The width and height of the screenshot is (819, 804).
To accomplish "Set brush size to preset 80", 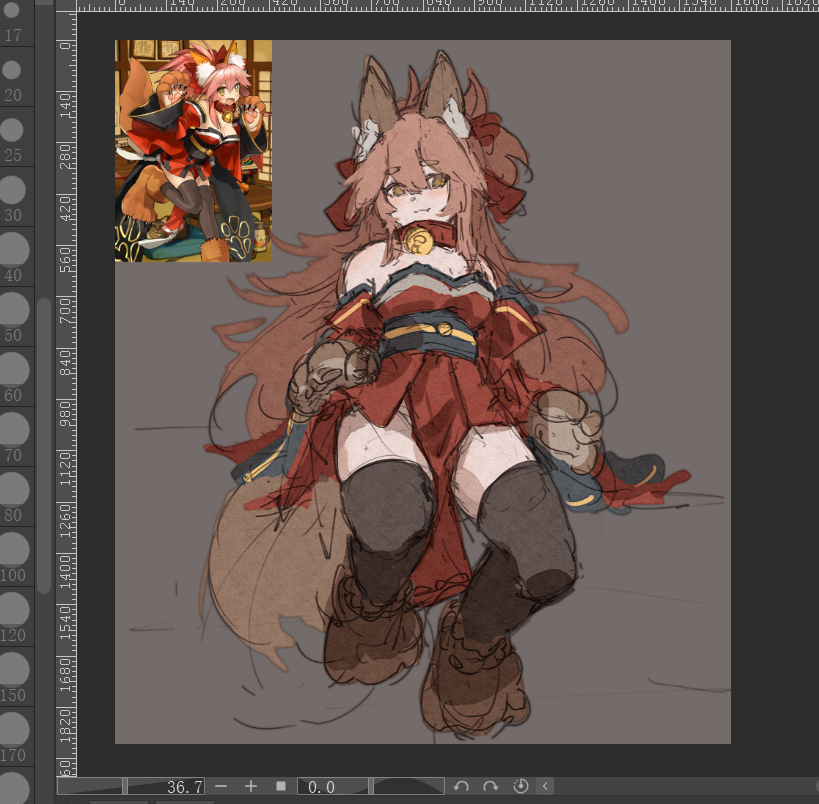I will (x=17, y=497).
